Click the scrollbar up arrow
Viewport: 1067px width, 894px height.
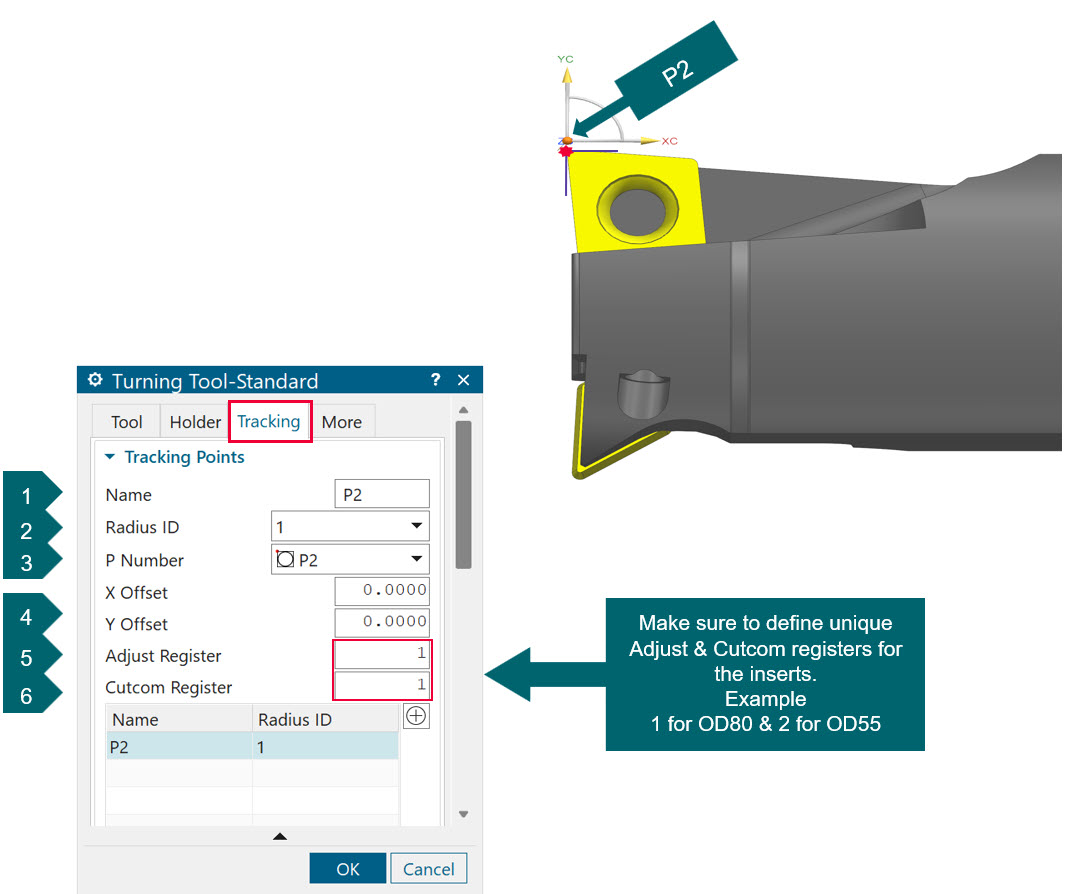click(463, 409)
